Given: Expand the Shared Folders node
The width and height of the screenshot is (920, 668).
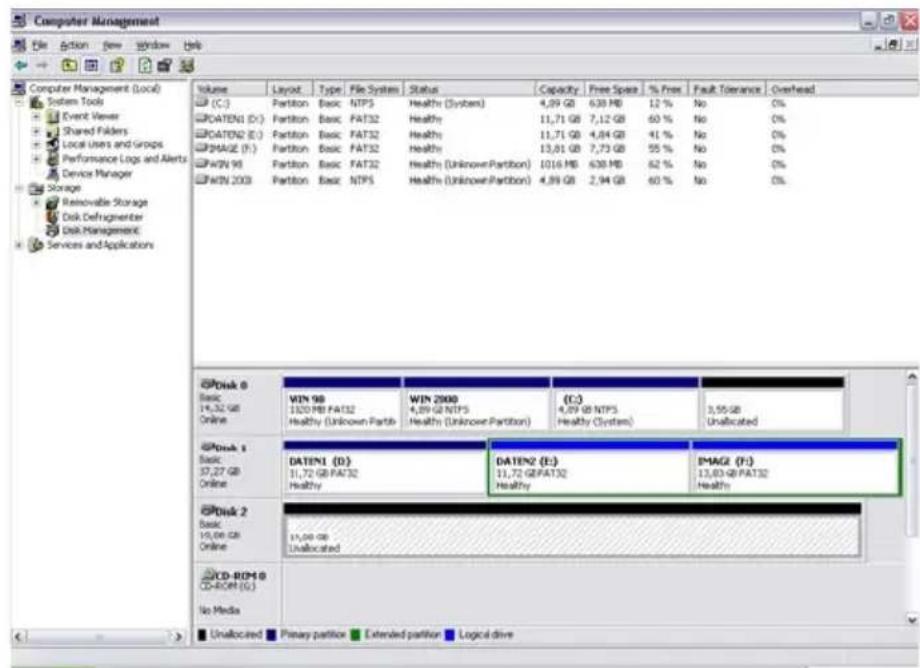Looking at the screenshot, I should point(36,131).
